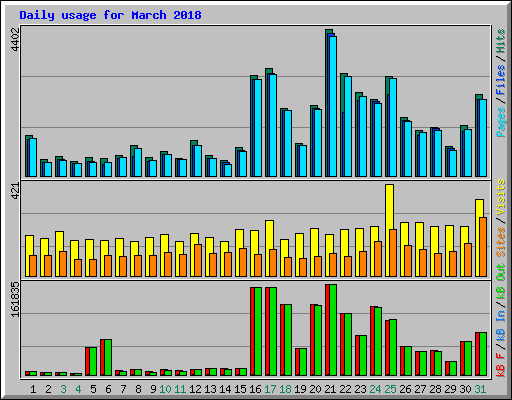Click the green kB bar for day 6
The height and width of the screenshot is (400, 512).
108,358
